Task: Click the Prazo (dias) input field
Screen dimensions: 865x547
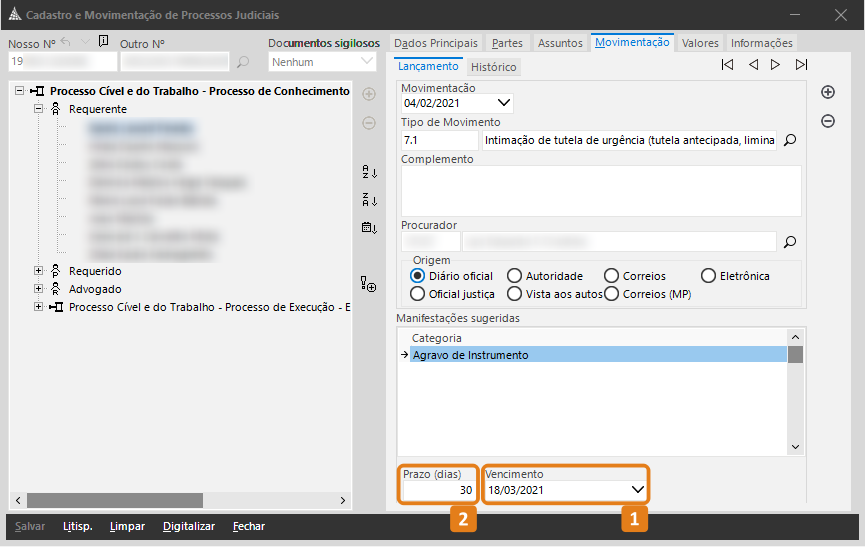Action: pos(438,490)
